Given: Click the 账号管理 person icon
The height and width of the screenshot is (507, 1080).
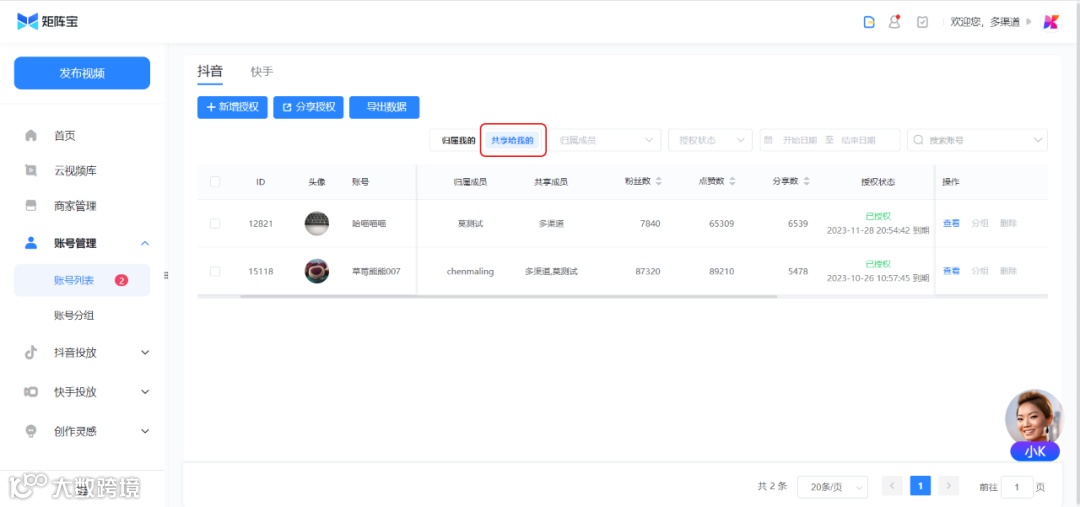Looking at the screenshot, I should pos(31,242).
